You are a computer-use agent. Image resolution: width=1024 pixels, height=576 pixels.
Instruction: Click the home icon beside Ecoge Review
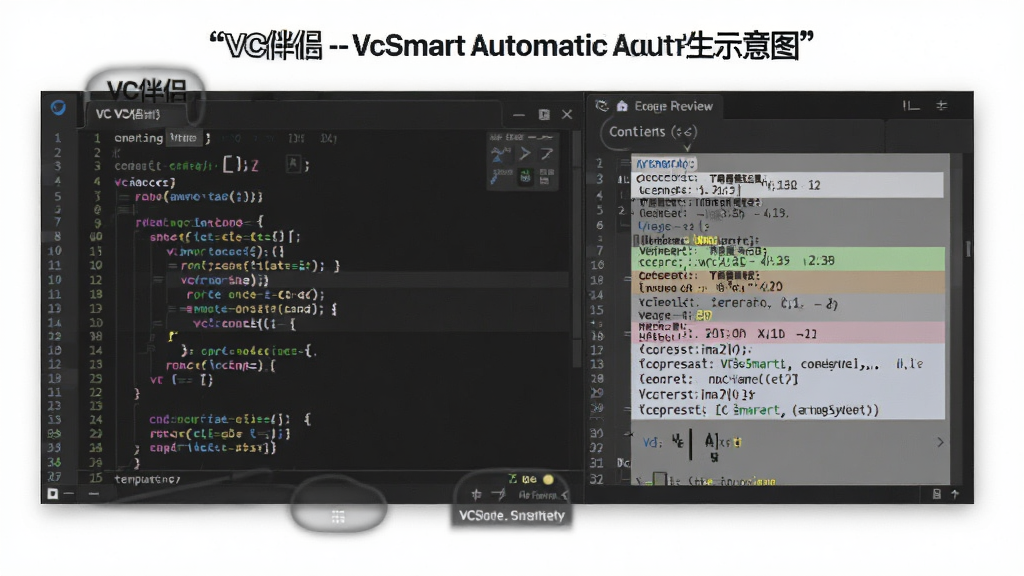click(622, 106)
